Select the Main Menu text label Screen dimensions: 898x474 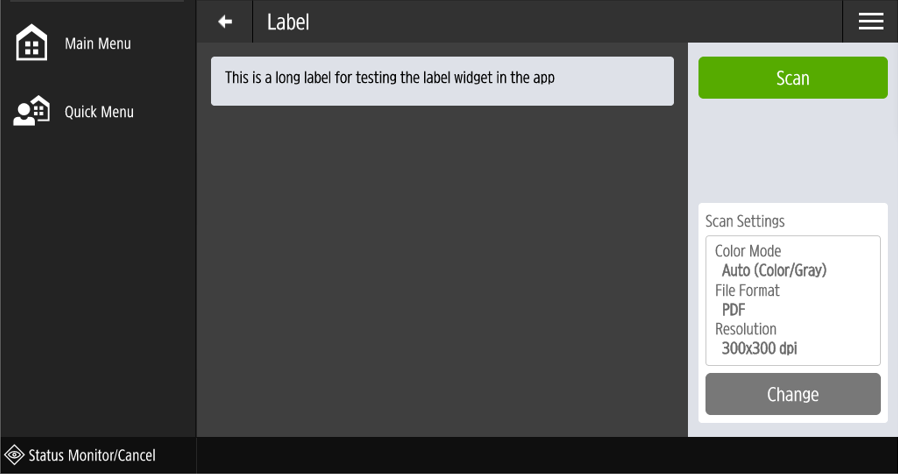pos(98,44)
